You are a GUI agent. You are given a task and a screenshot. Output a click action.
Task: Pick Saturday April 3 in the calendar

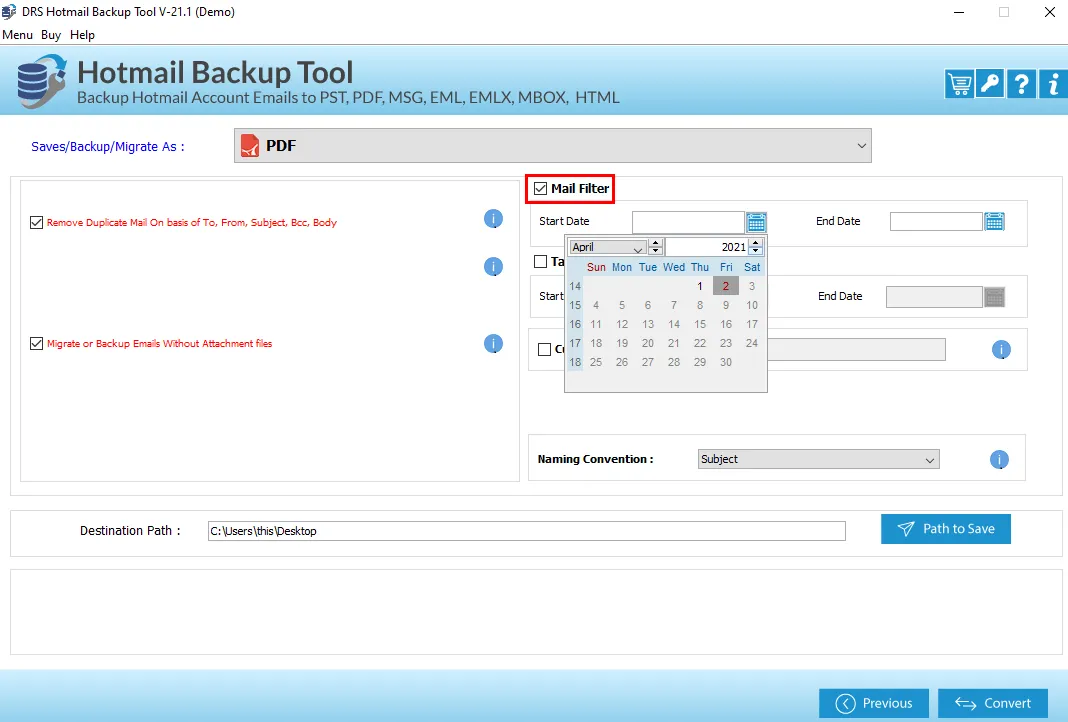point(752,286)
